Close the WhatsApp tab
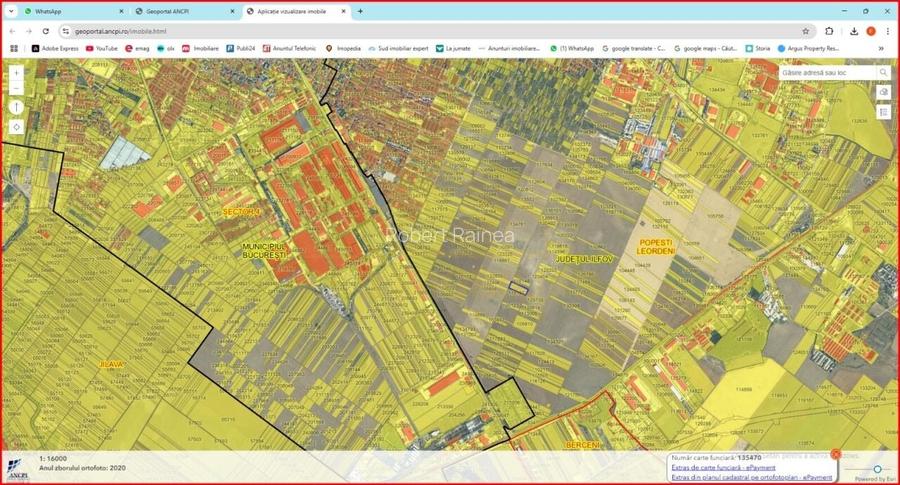 coord(121,11)
